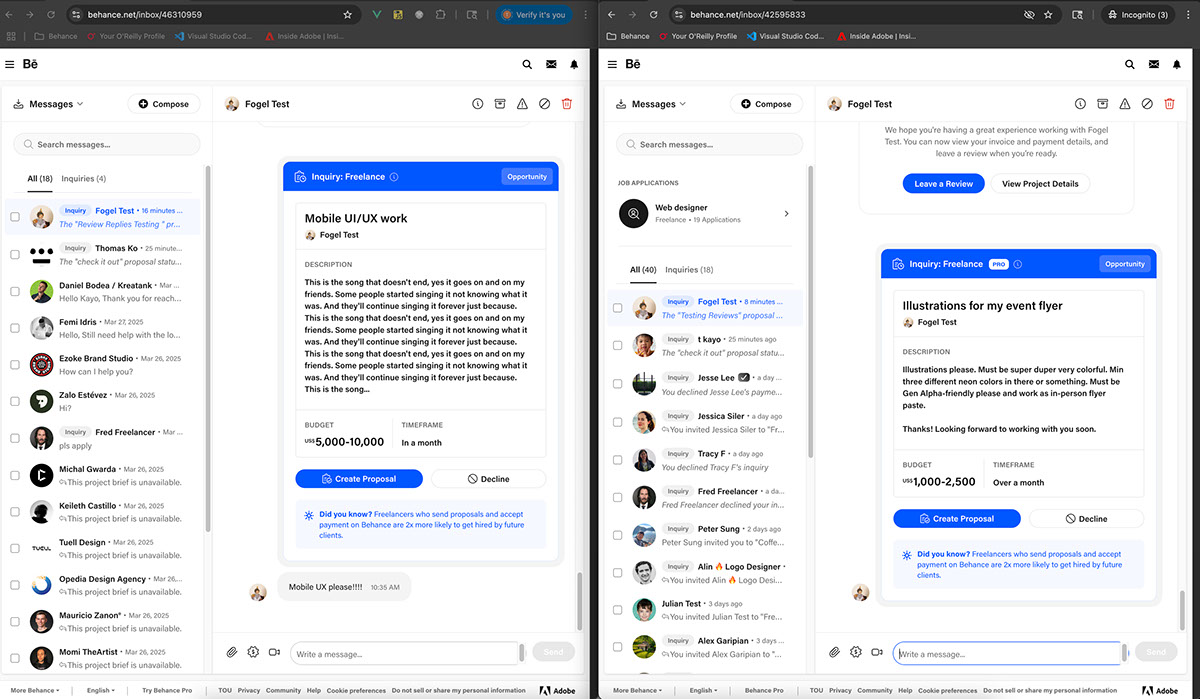Open the English language dropdown in the right footer
The width and height of the screenshot is (1200, 699).
(703, 690)
